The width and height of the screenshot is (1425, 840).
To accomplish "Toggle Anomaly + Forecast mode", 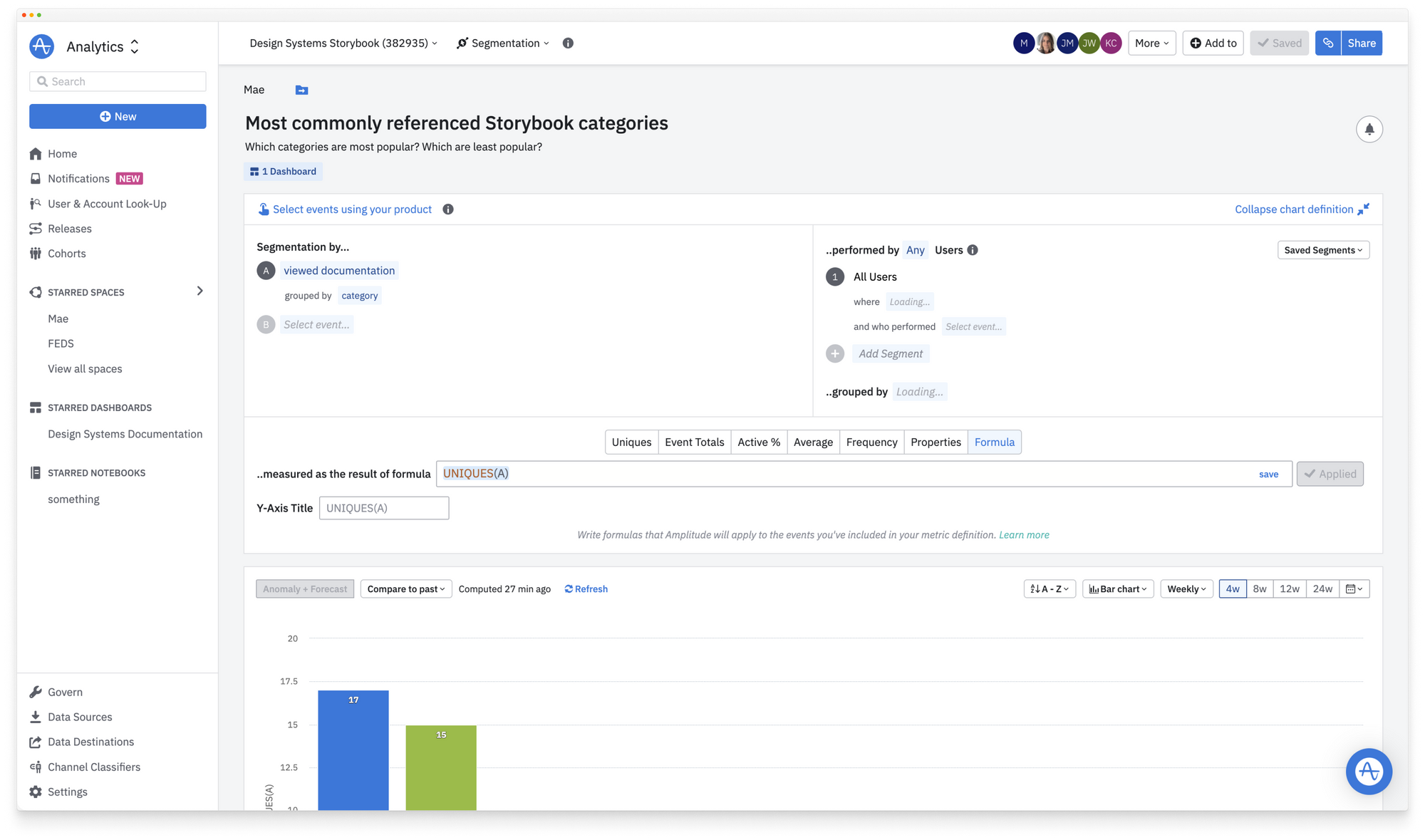I will (305, 589).
